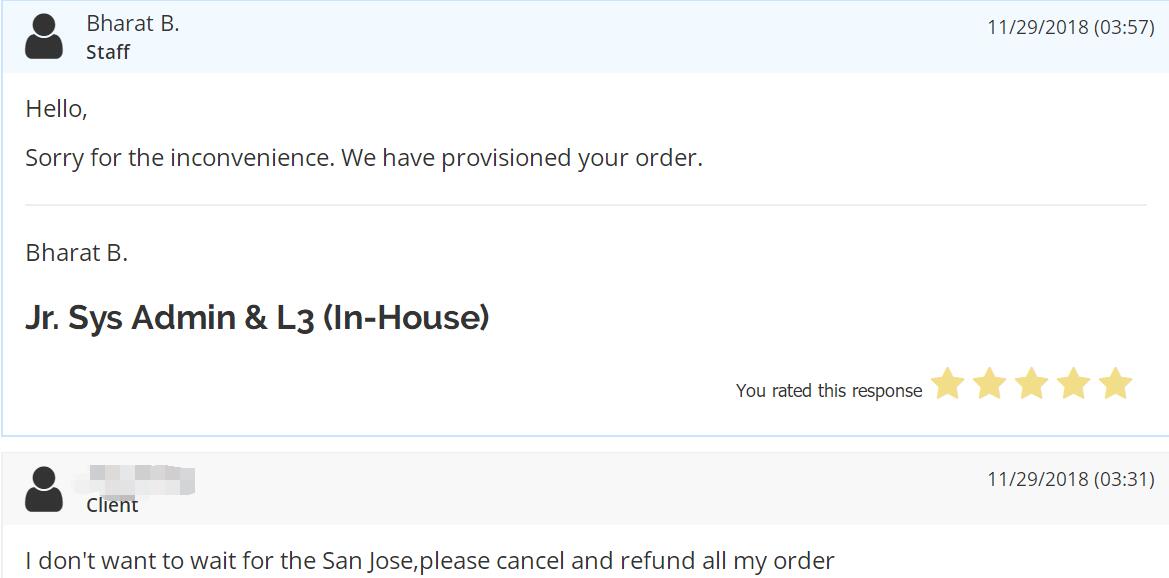Screen dimensions: 1169x578
Task: Click the blurred client name
Action: [x=140, y=480]
